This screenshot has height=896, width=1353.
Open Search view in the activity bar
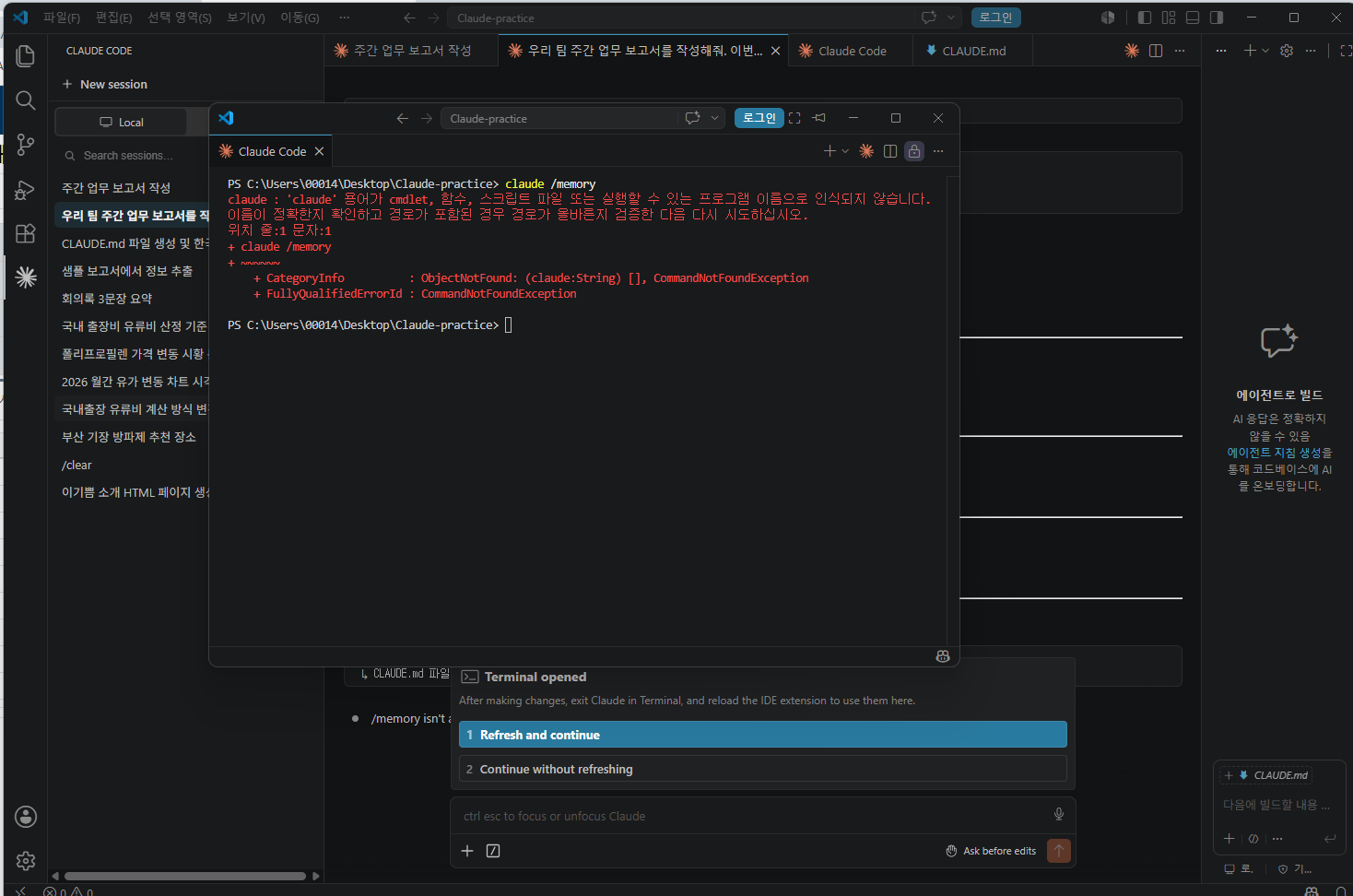26,100
